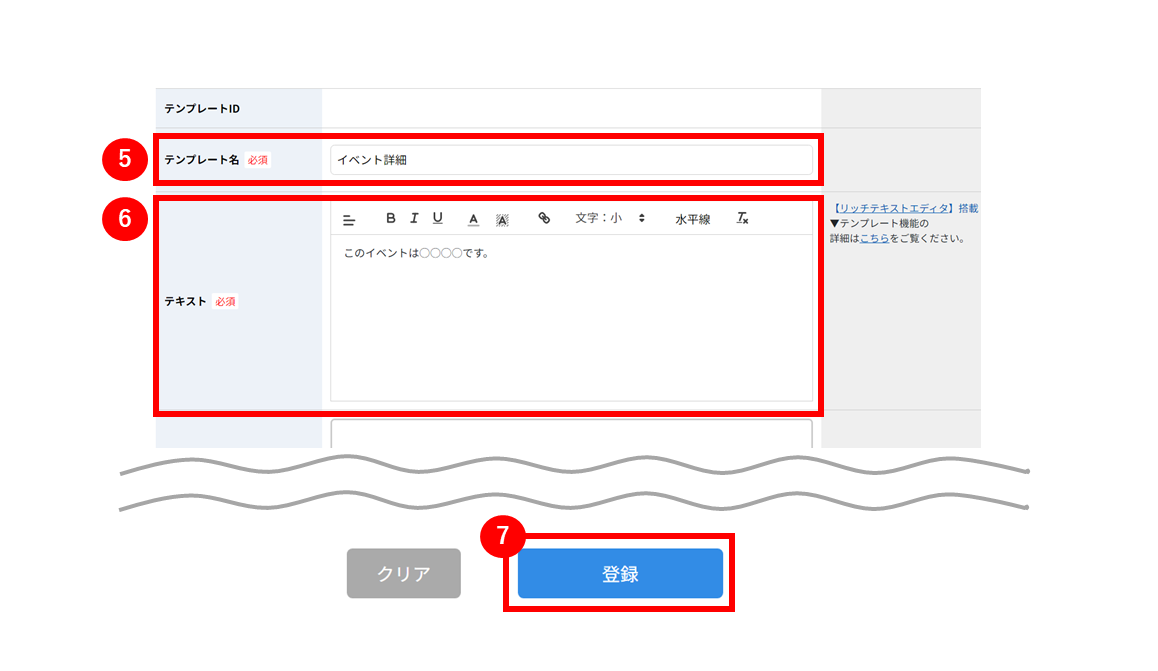The width and height of the screenshot is (1158, 671).
Task: Click the blue 登録 button
Action: click(620, 574)
